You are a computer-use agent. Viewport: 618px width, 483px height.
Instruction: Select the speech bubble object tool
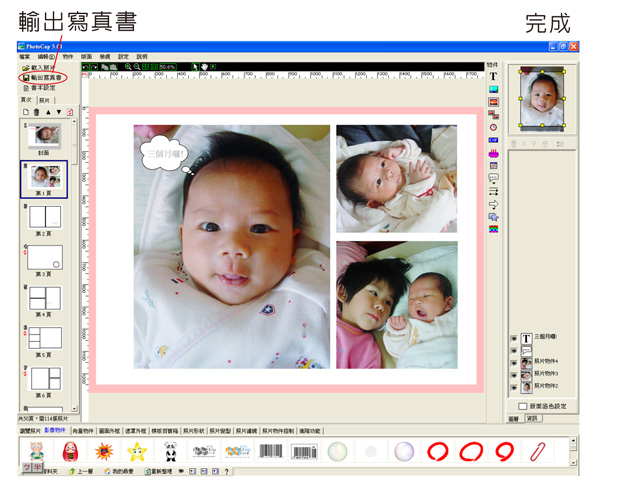click(x=493, y=179)
